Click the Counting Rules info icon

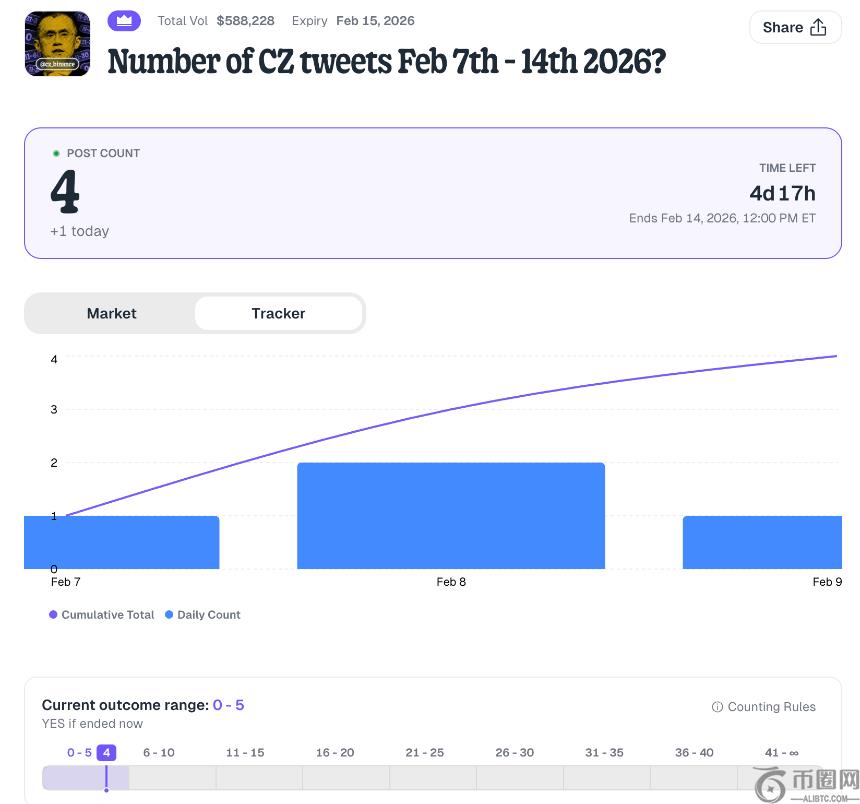717,707
